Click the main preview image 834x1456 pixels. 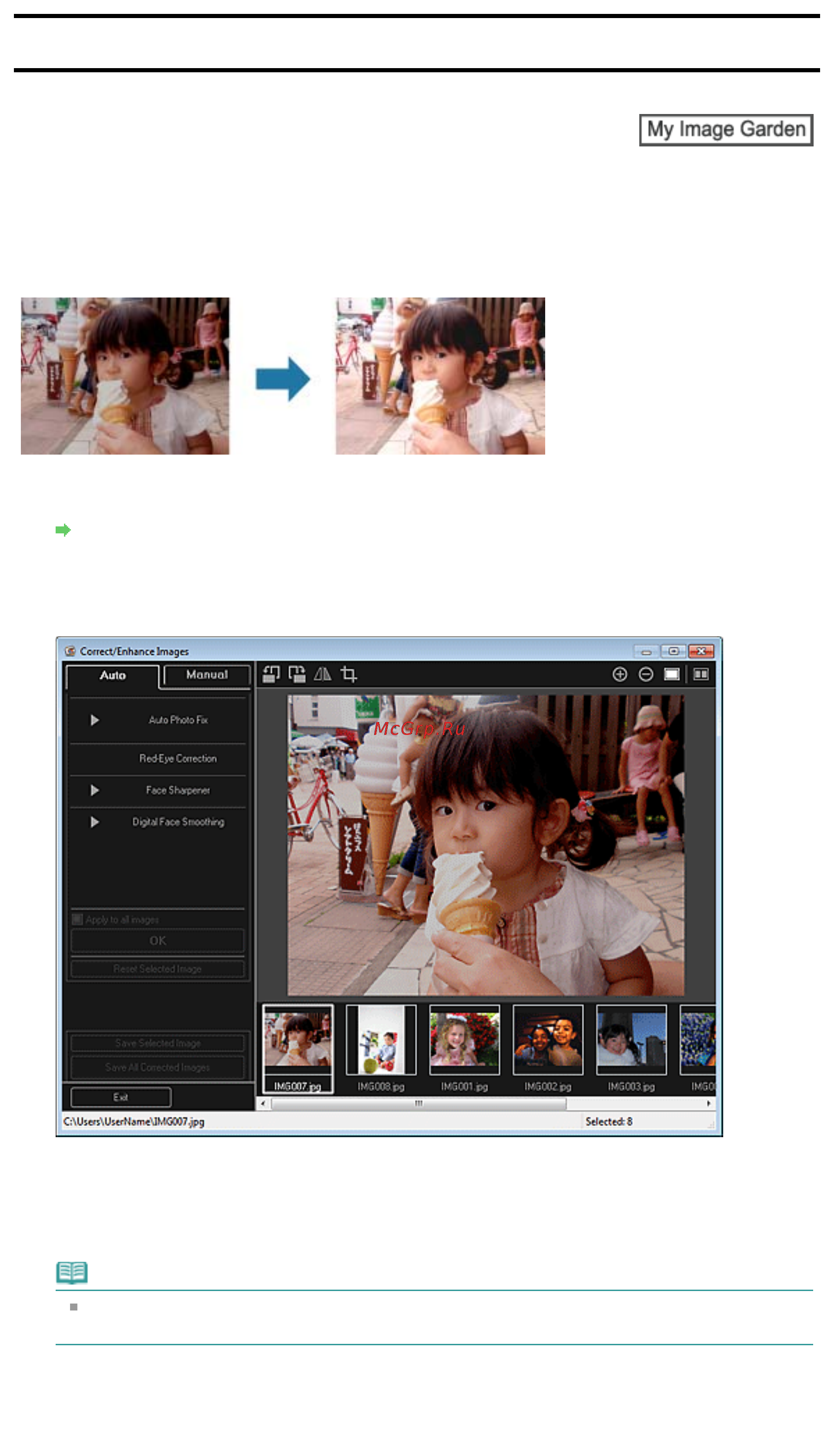485,845
